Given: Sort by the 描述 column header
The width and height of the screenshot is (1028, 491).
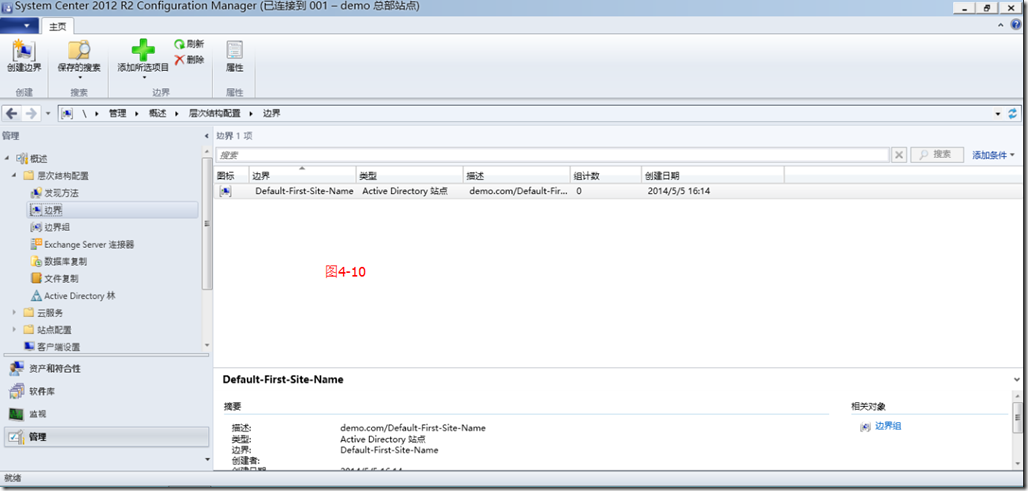Looking at the screenshot, I should point(517,175).
